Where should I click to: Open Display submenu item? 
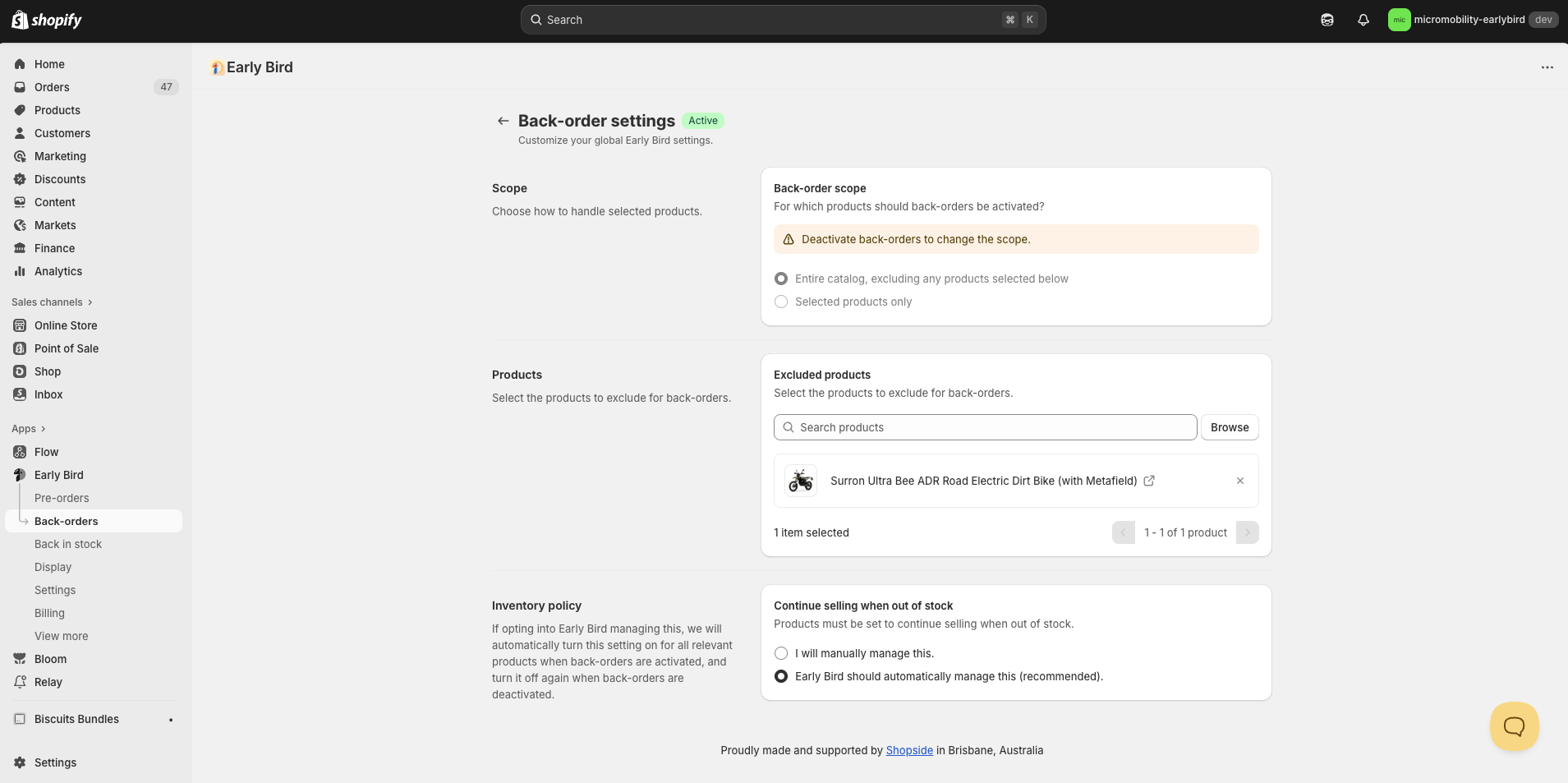(x=53, y=567)
